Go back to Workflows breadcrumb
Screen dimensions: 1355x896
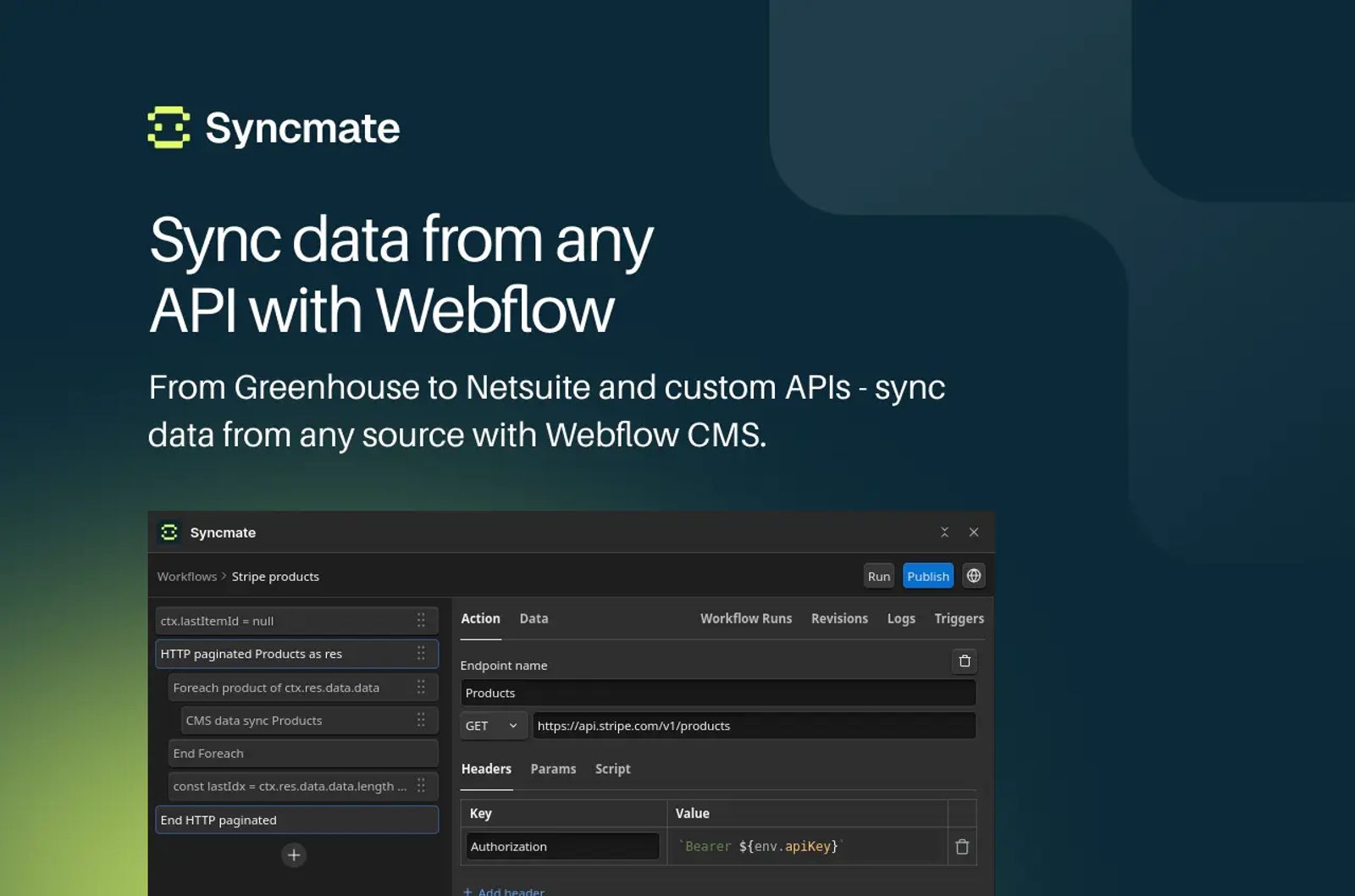187,577
